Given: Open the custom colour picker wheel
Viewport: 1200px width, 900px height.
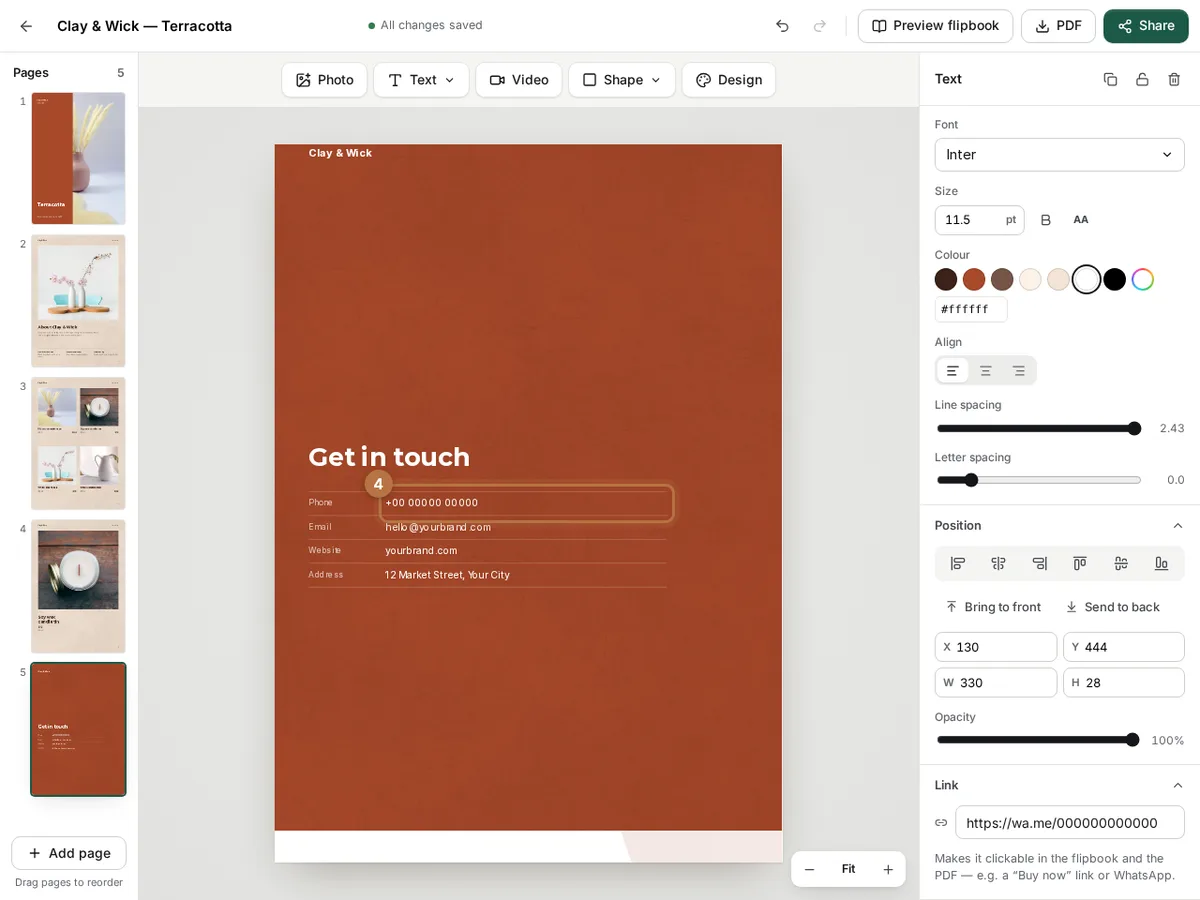Looking at the screenshot, I should (x=1143, y=279).
